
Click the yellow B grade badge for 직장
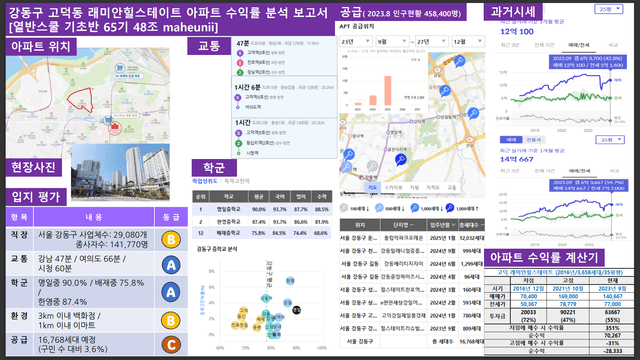171,240
